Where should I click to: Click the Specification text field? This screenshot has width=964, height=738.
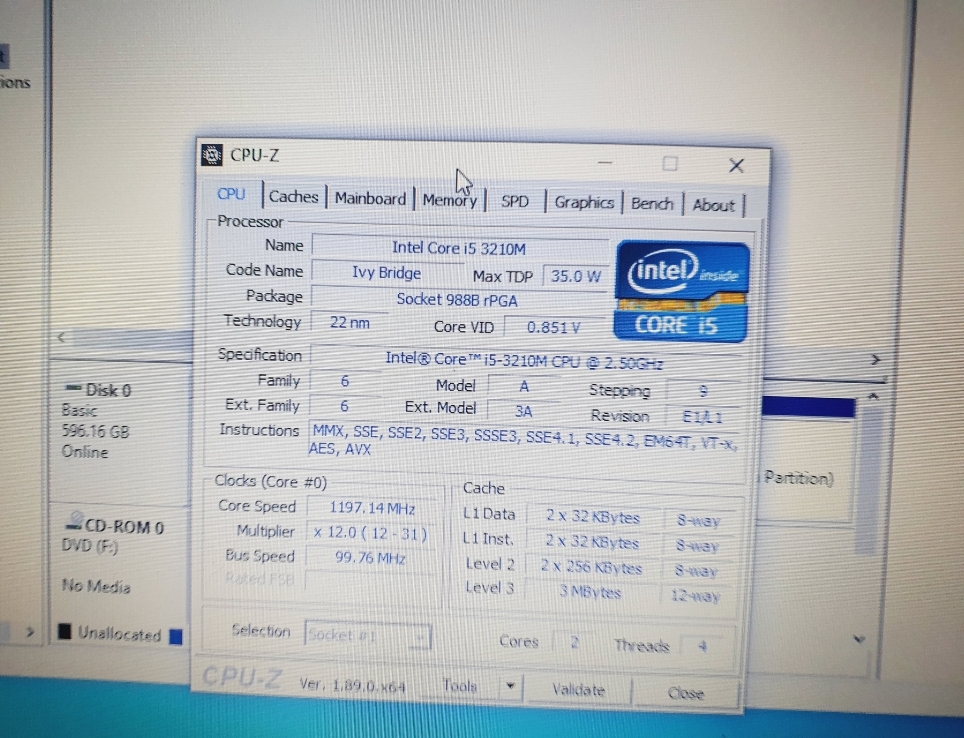tap(524, 359)
